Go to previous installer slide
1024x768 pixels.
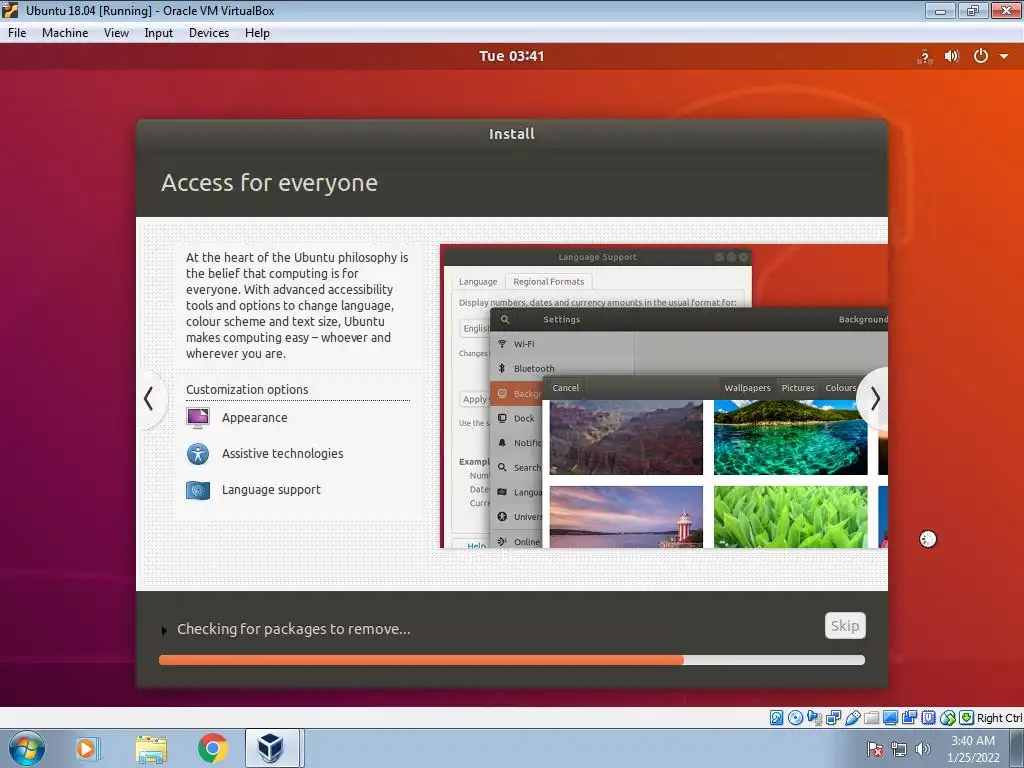150,398
